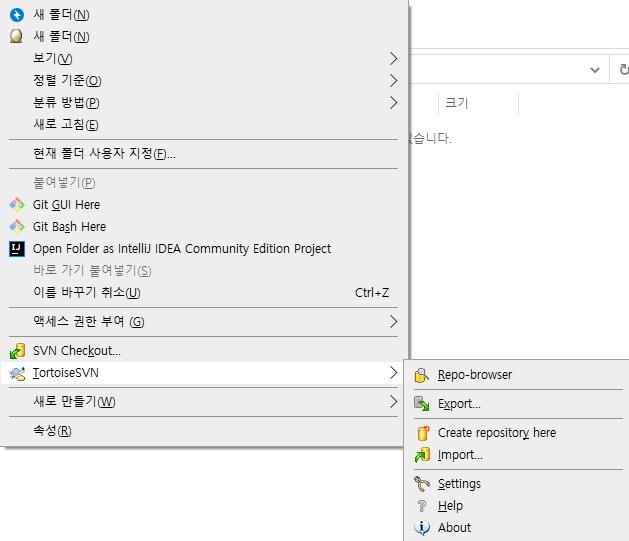Click the first 새 폴더(N) entry text
The width and height of the screenshot is (629, 541).
[x=61, y=15]
